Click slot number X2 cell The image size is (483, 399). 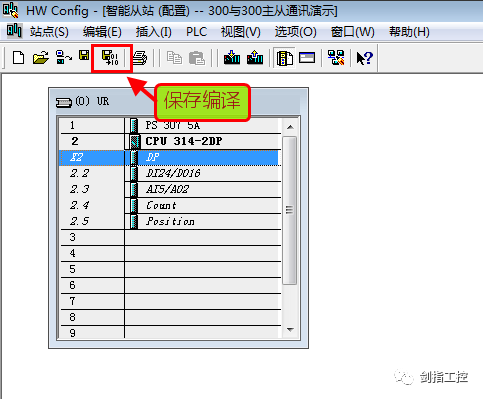[92, 157]
